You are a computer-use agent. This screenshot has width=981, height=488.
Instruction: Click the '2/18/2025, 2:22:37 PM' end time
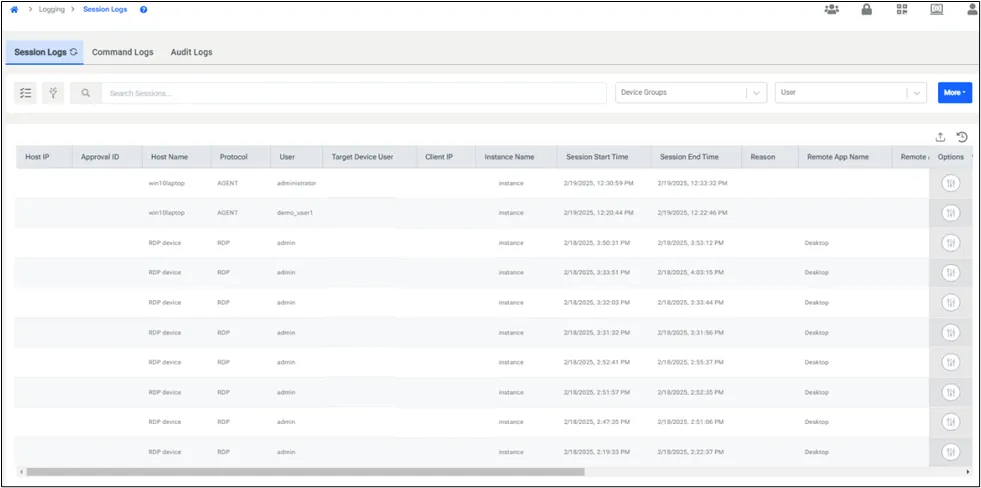[x=691, y=452]
